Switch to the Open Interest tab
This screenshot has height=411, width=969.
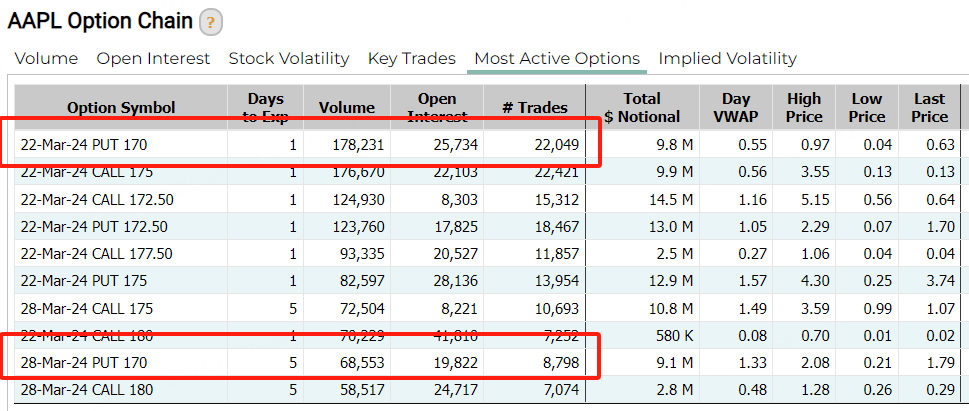[x=153, y=59]
